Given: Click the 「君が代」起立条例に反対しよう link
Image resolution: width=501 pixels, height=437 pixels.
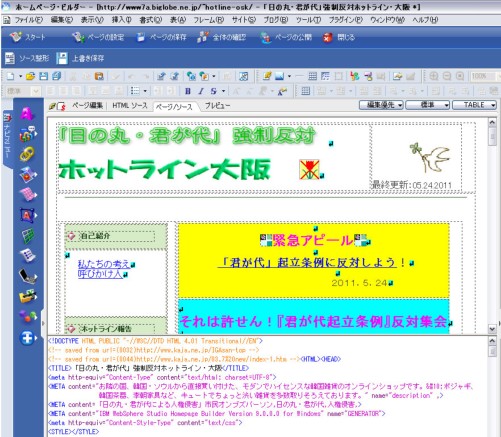Looking at the screenshot, I should (x=307, y=263).
